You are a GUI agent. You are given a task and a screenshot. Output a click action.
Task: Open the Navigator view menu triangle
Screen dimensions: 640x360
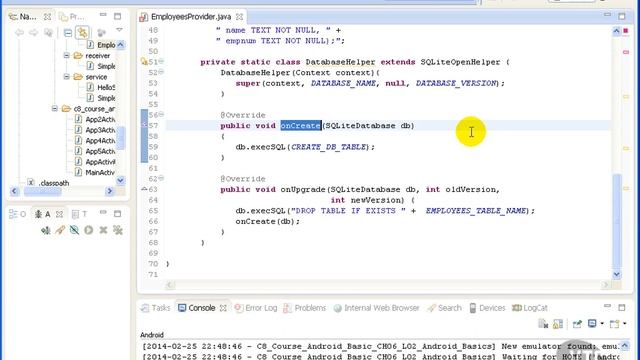(x=119, y=30)
